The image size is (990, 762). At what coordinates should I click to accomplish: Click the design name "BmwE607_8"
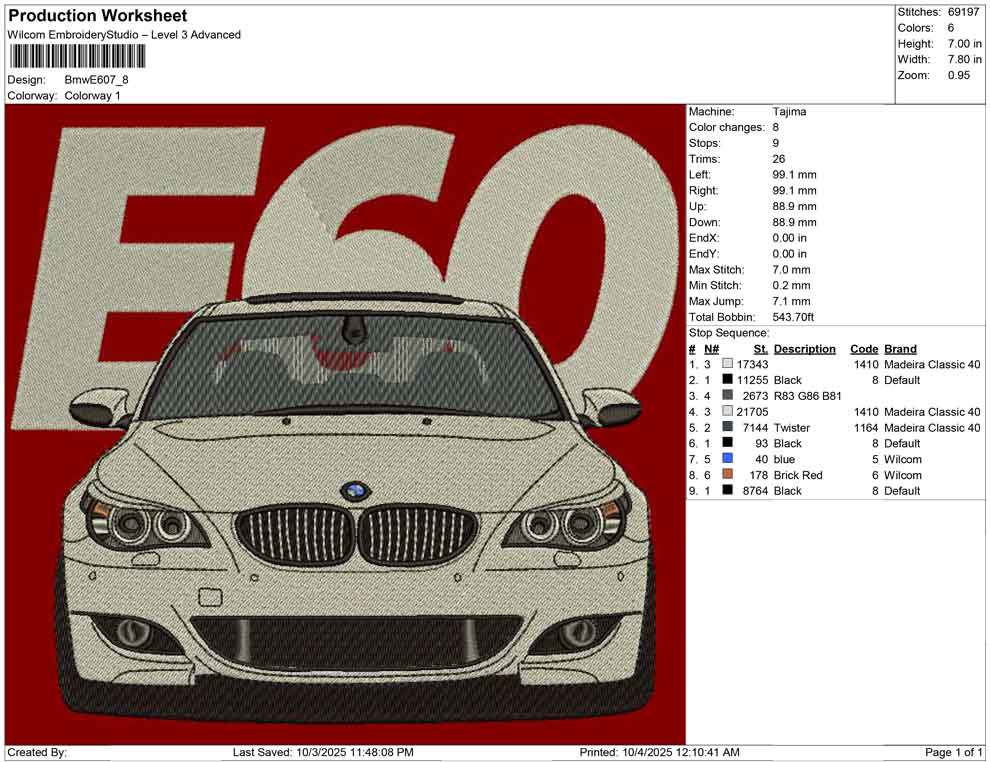click(x=96, y=80)
